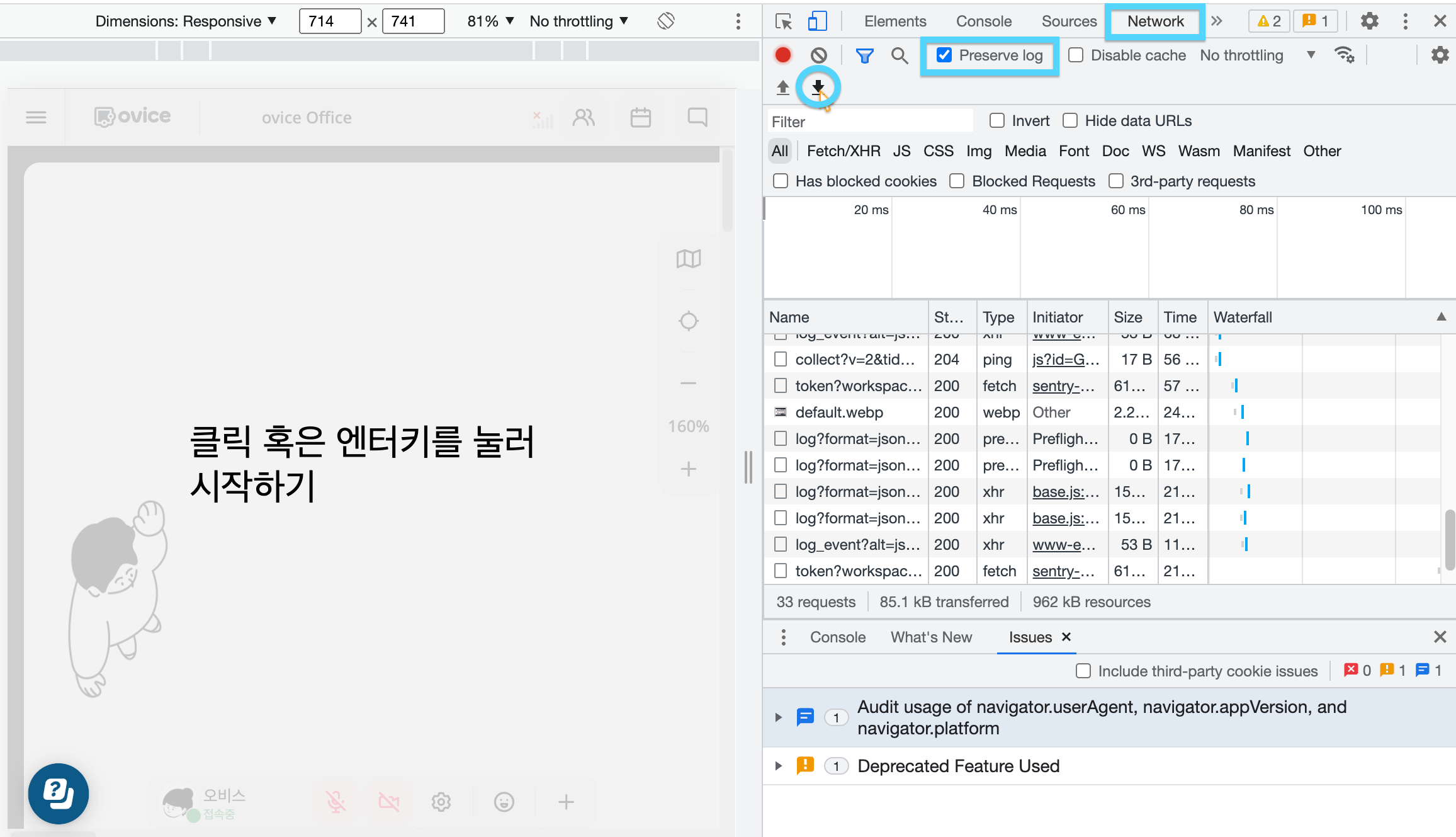Zoom out with the minus icon
Image resolution: width=1456 pixels, height=837 pixels.
click(689, 383)
